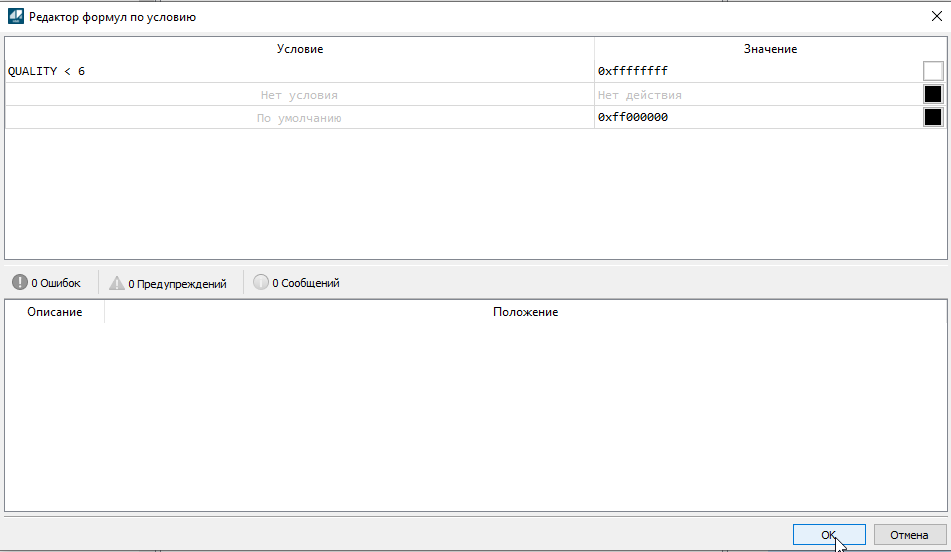
Task: Click the empty Нет условия condition cell
Action: click(299, 95)
